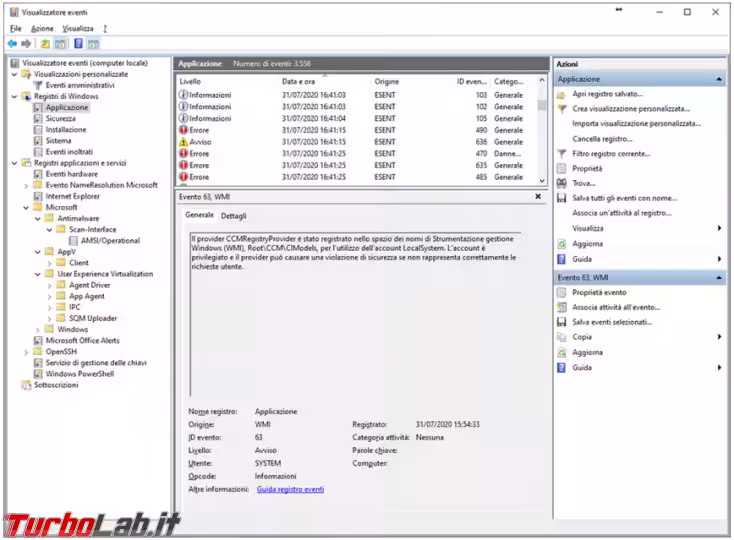
Task: Open the Visualizza submenu arrow in actions
Action: click(x=719, y=228)
